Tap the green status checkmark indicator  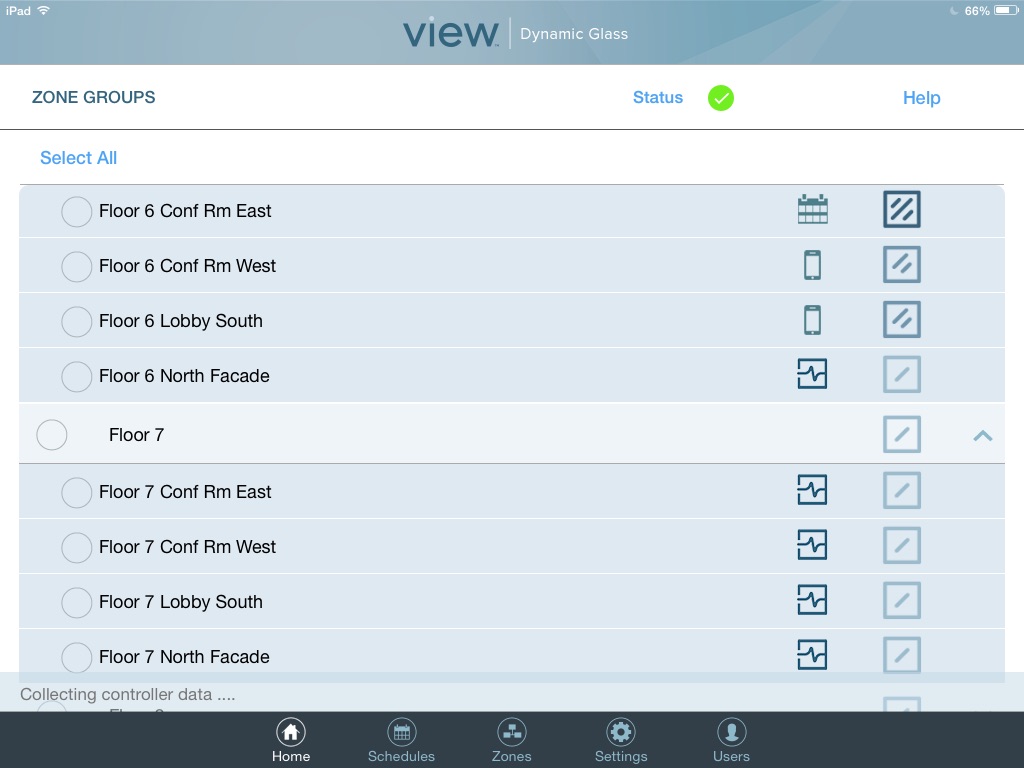pyautogui.click(x=721, y=98)
